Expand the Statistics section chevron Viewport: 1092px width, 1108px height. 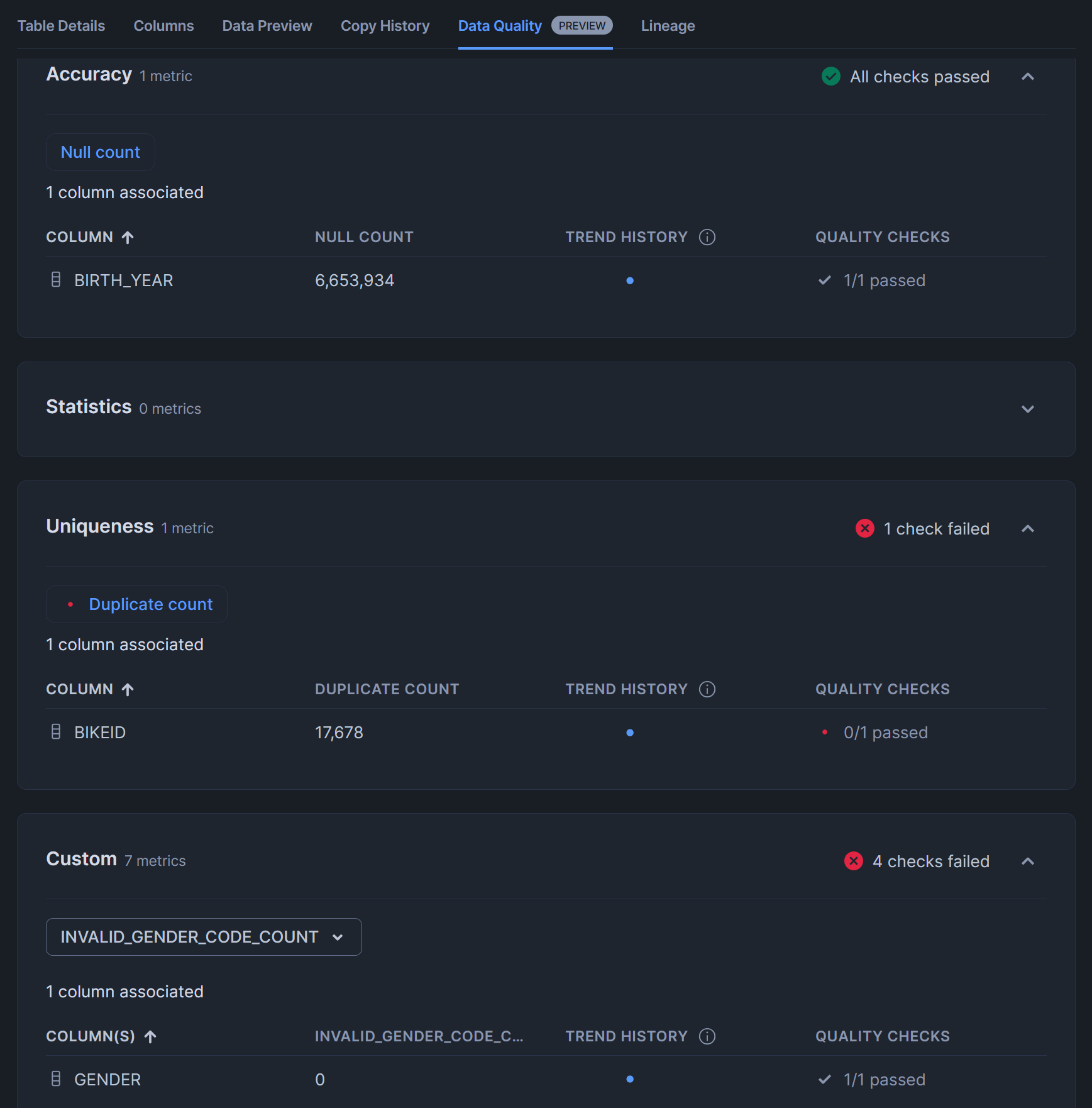click(x=1028, y=409)
